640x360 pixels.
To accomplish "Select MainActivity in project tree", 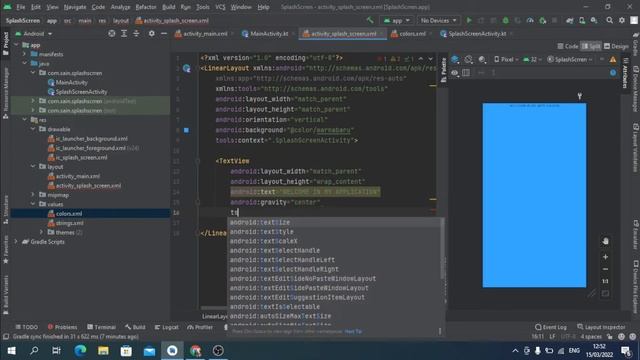I will click(x=71, y=82).
